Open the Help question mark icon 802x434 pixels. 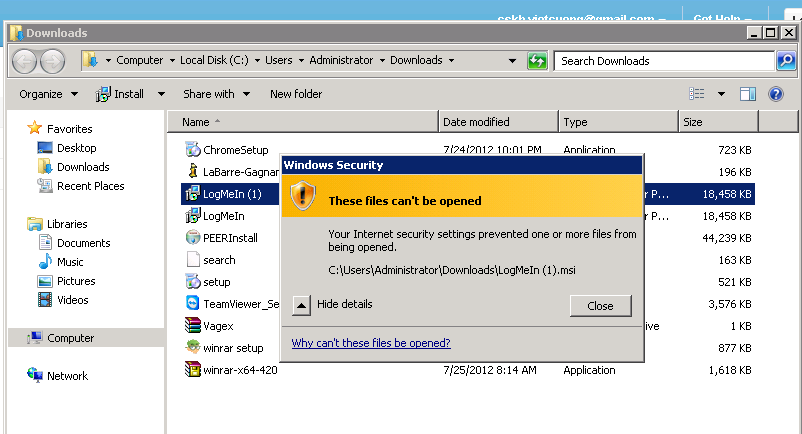tap(775, 94)
